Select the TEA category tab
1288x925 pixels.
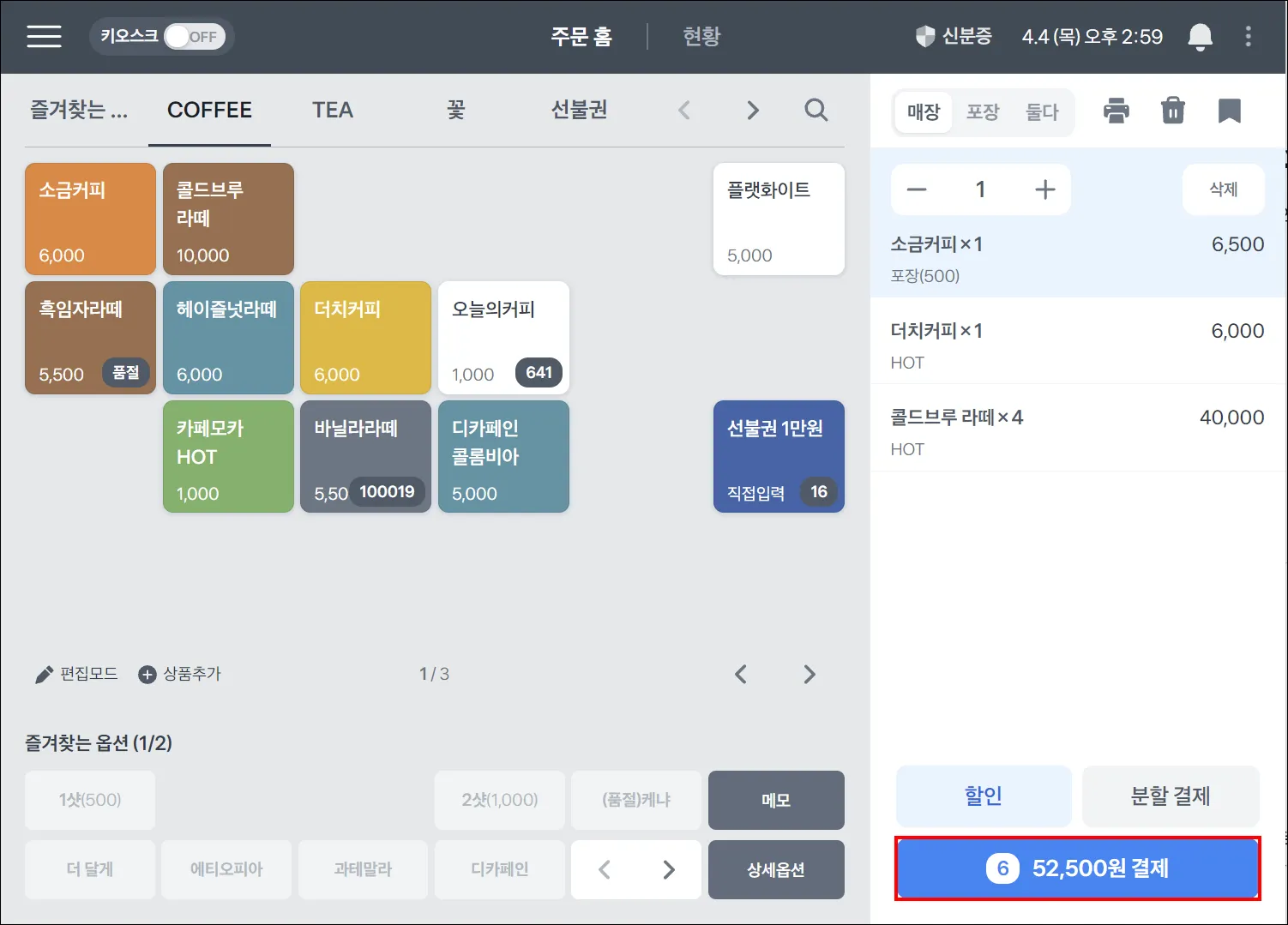333,110
